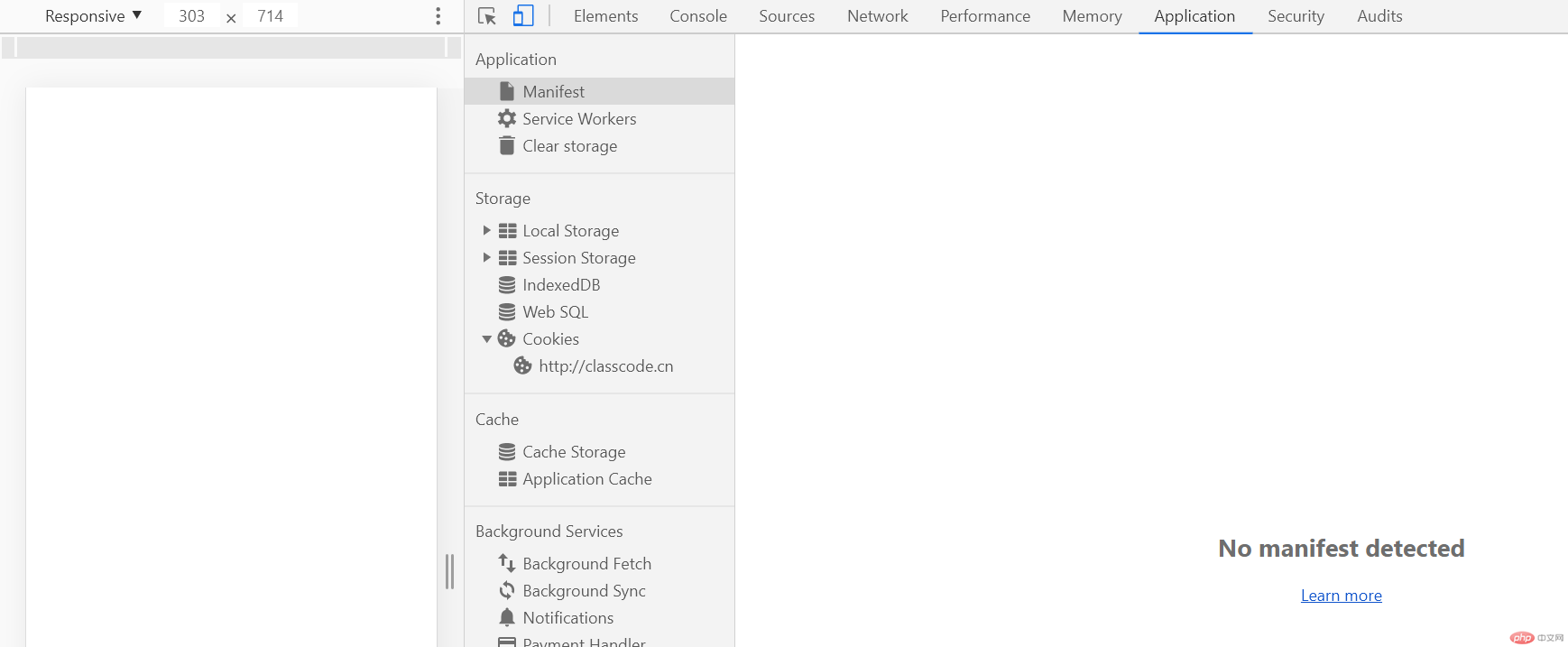Click the Clear storage trash icon

pyautogui.click(x=507, y=146)
